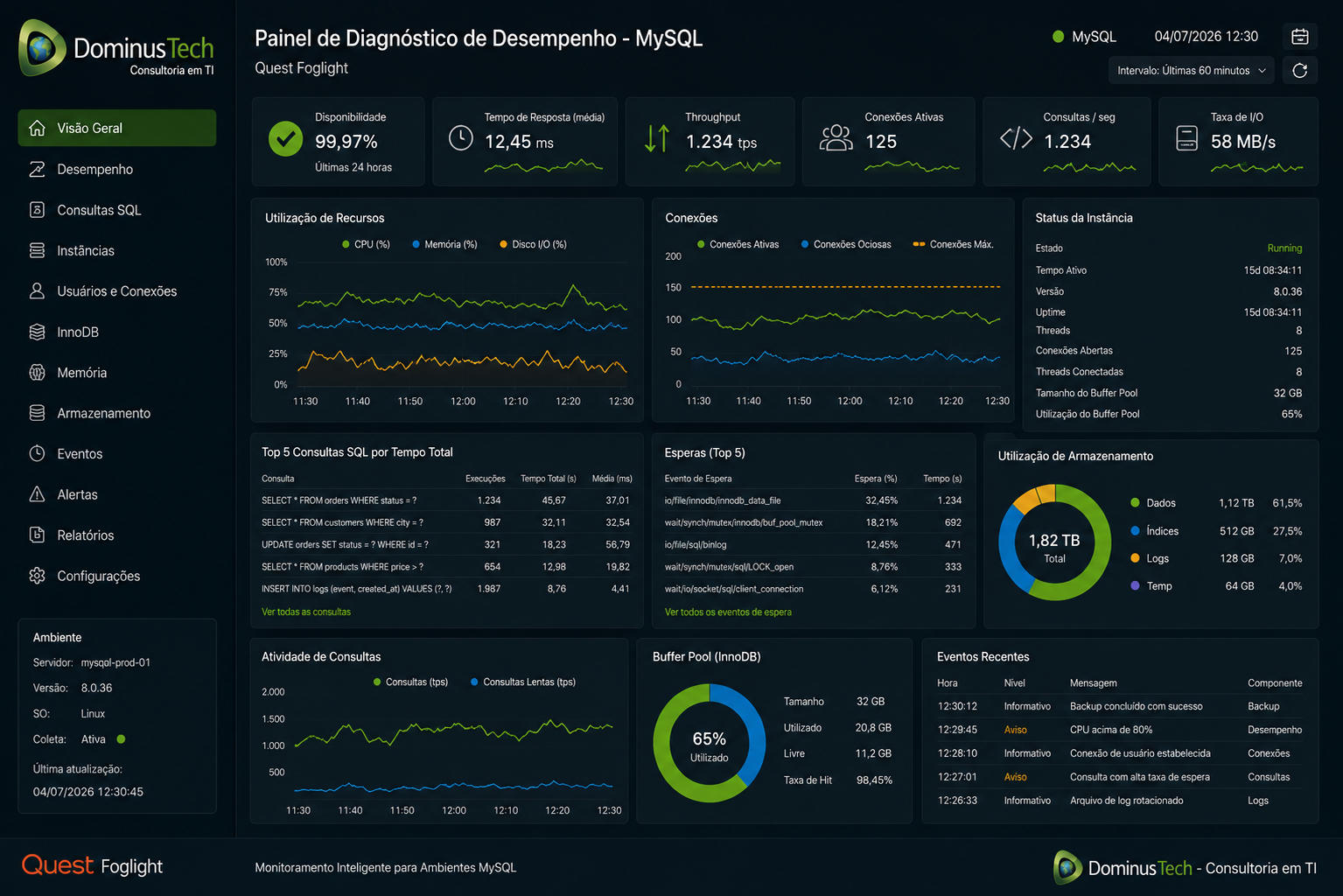Toggle CPU (%) legend series
Viewport: 1343px width, 896px height.
click(x=366, y=244)
